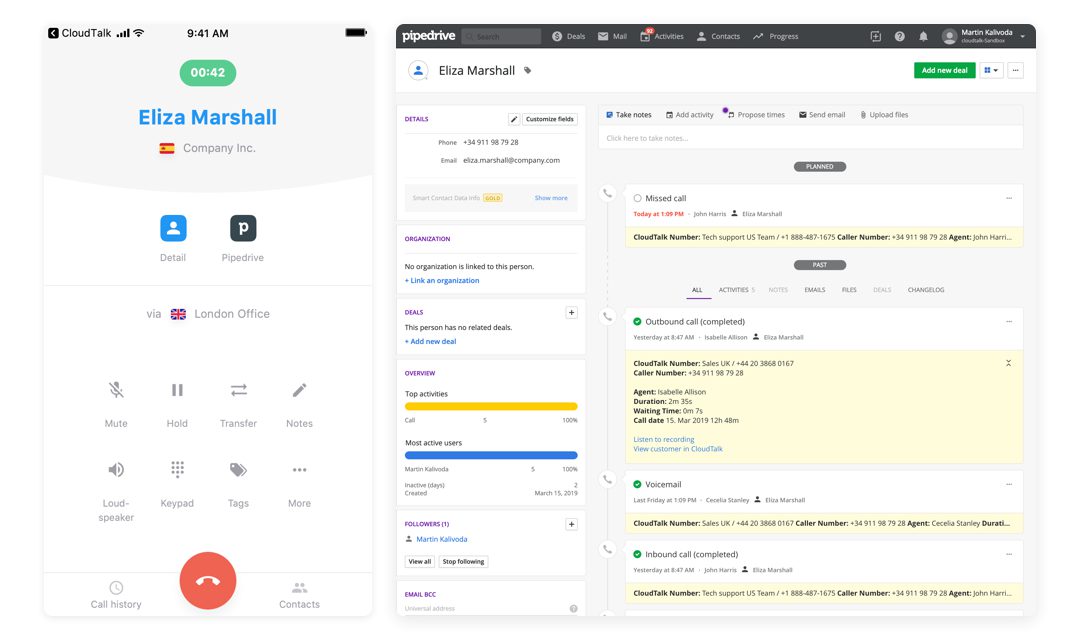The height and width of the screenshot is (640, 1080).
Task: Click the label tag icon next to Eliza Marshall
Action: 528,70
